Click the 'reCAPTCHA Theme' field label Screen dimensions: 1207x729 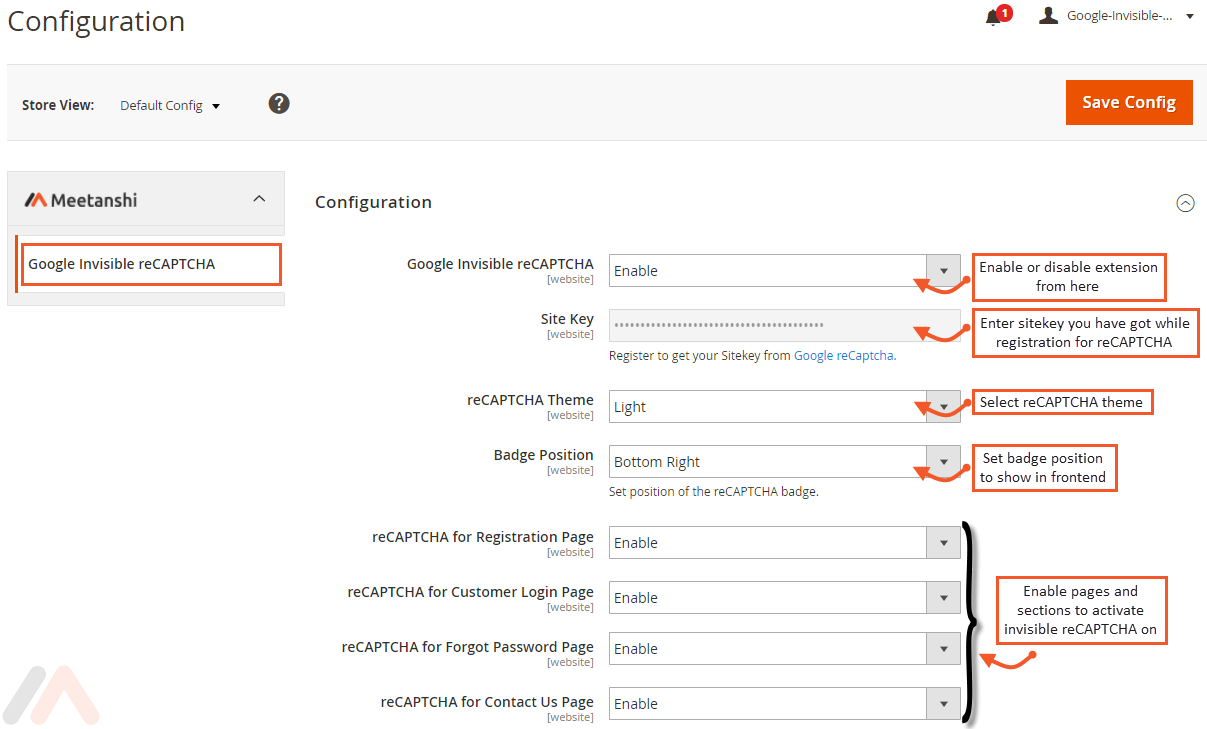(530, 400)
